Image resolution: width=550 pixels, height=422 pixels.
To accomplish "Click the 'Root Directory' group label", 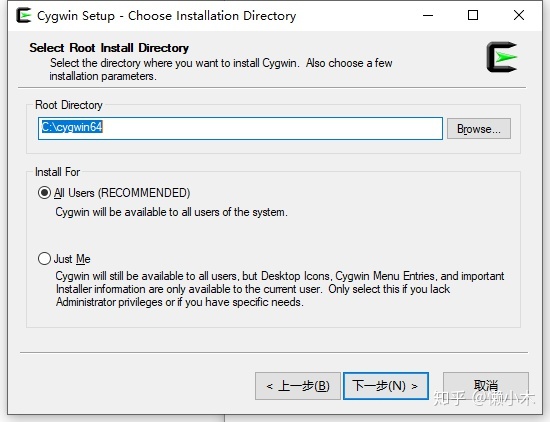I will click(69, 105).
